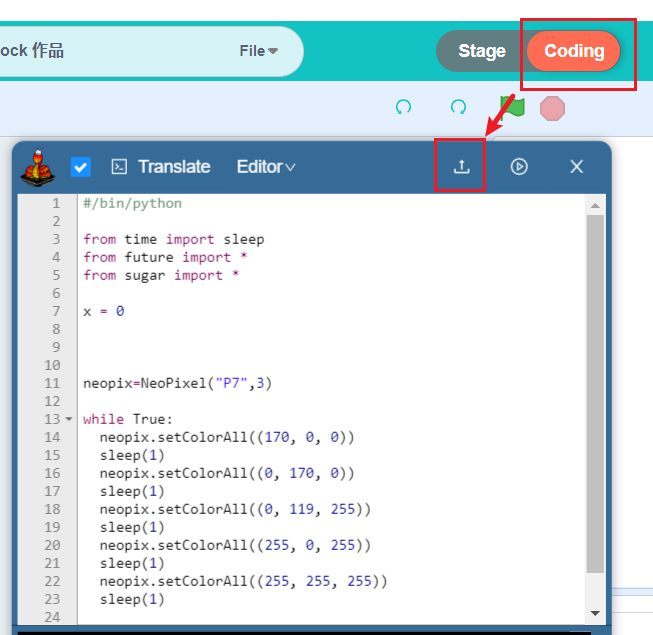The image size is (653, 635).
Task: Click the terminal icon beside Translate
Action: coord(119,167)
